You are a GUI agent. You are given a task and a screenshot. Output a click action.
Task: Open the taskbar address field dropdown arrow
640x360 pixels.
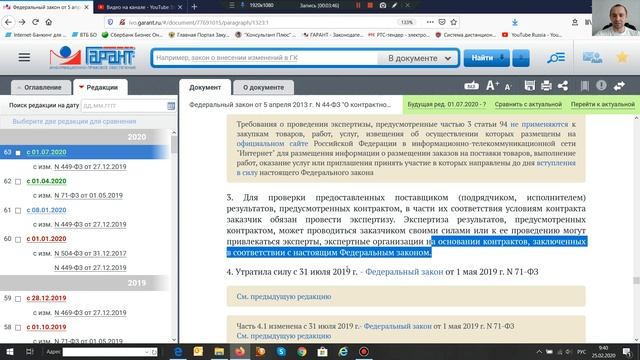pyautogui.click(x=147, y=352)
